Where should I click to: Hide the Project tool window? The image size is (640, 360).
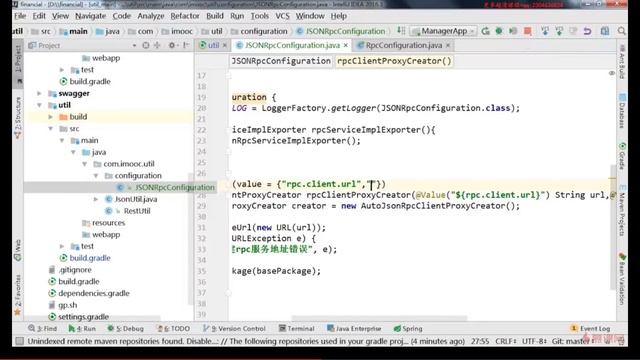(186, 45)
